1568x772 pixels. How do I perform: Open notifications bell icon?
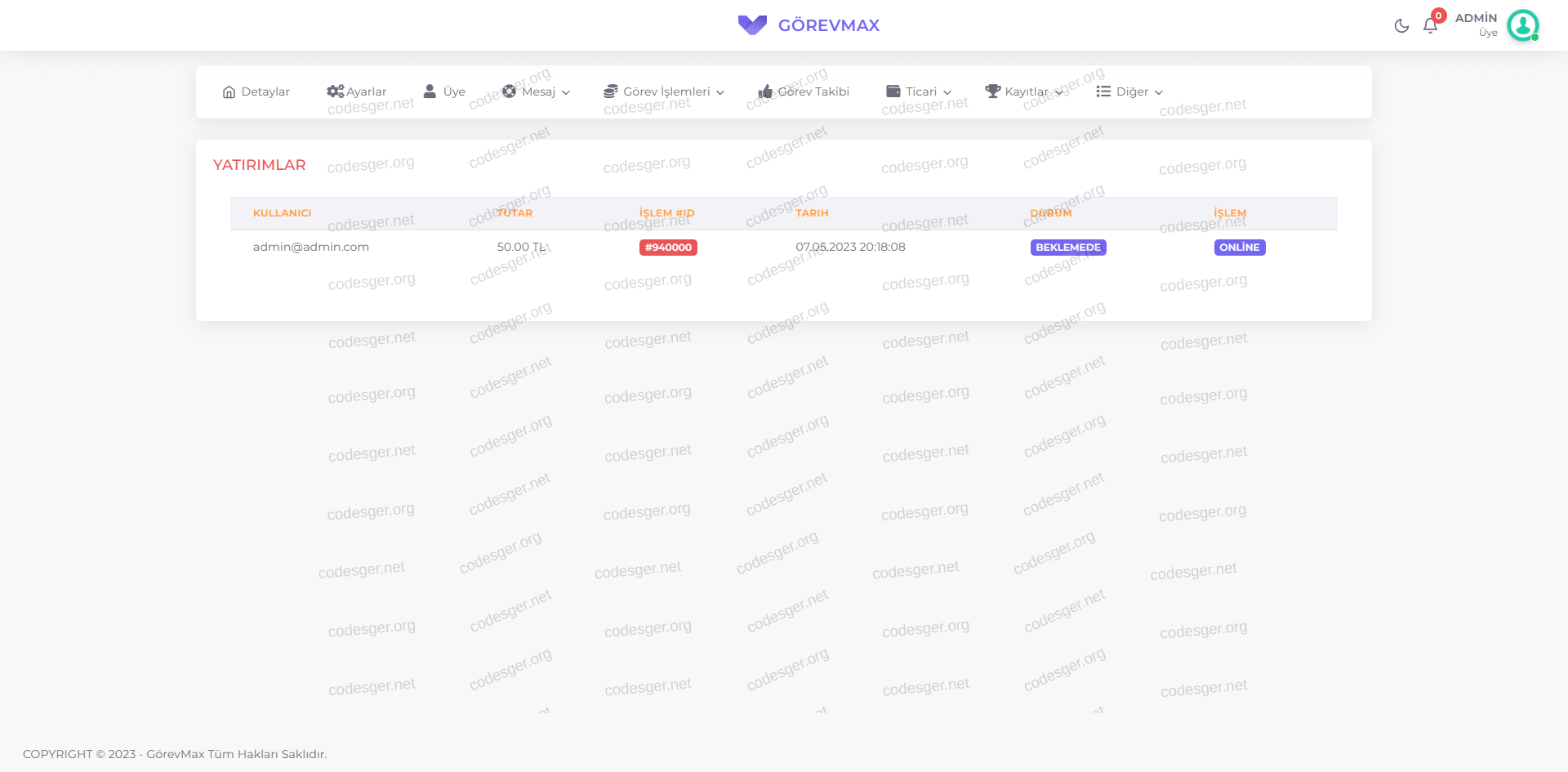(1430, 26)
